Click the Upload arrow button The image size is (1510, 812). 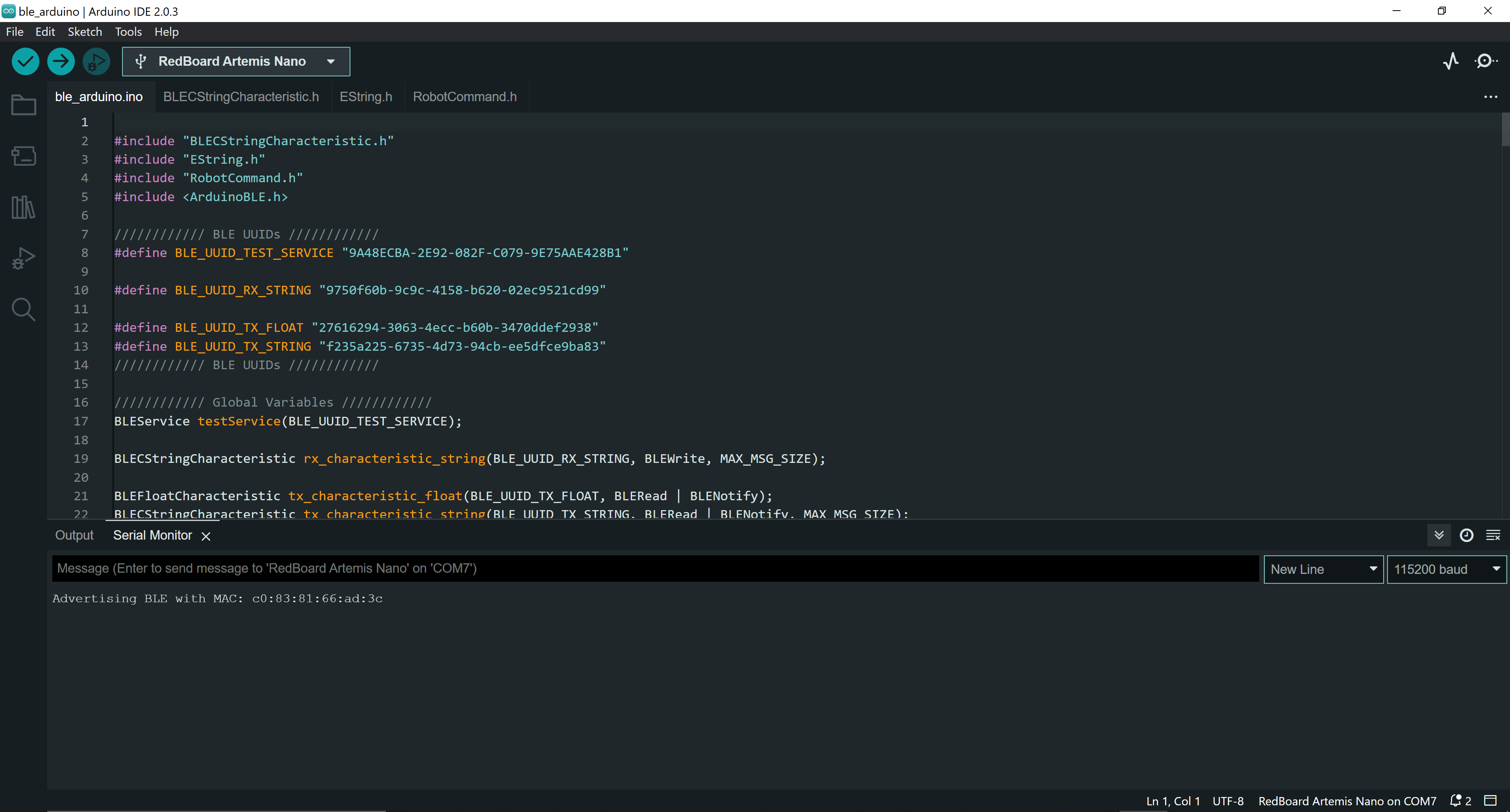coord(61,61)
